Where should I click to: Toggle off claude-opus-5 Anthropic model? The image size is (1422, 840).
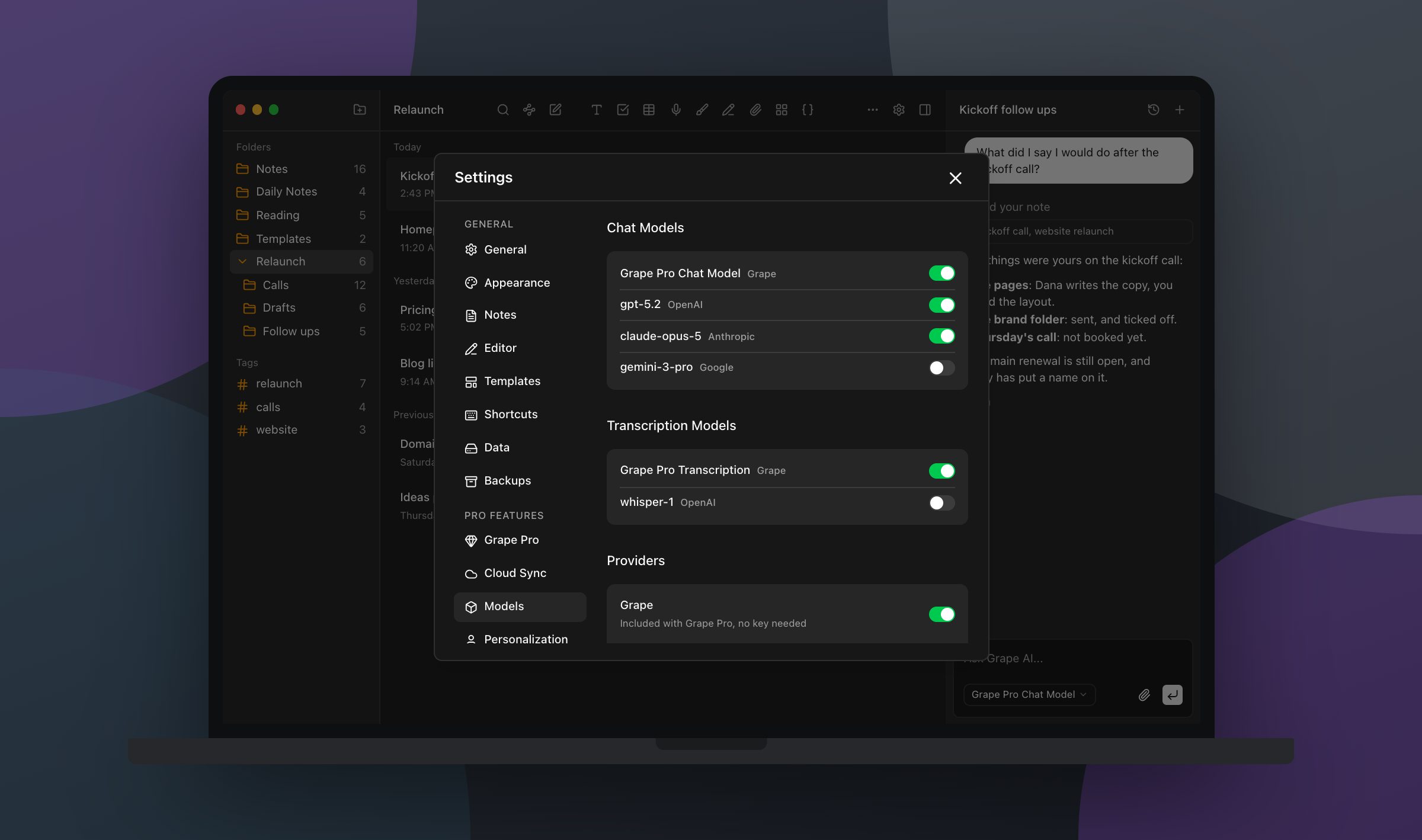pyautogui.click(x=941, y=336)
